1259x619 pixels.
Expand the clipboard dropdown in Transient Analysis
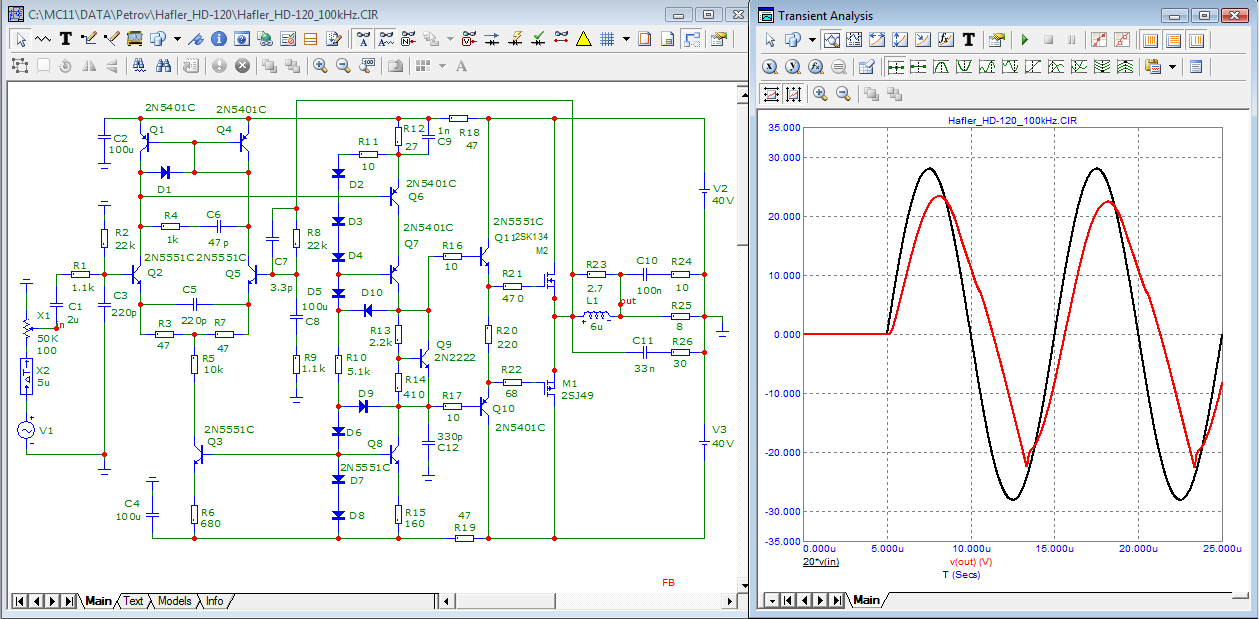tap(1172, 66)
